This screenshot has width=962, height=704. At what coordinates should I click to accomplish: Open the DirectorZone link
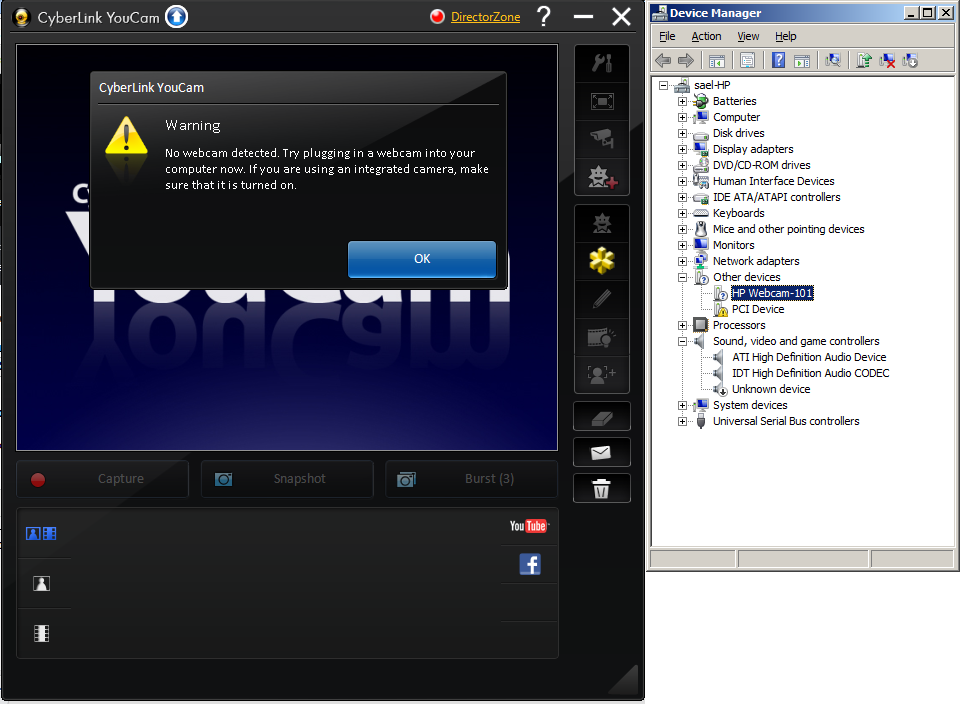pos(485,17)
